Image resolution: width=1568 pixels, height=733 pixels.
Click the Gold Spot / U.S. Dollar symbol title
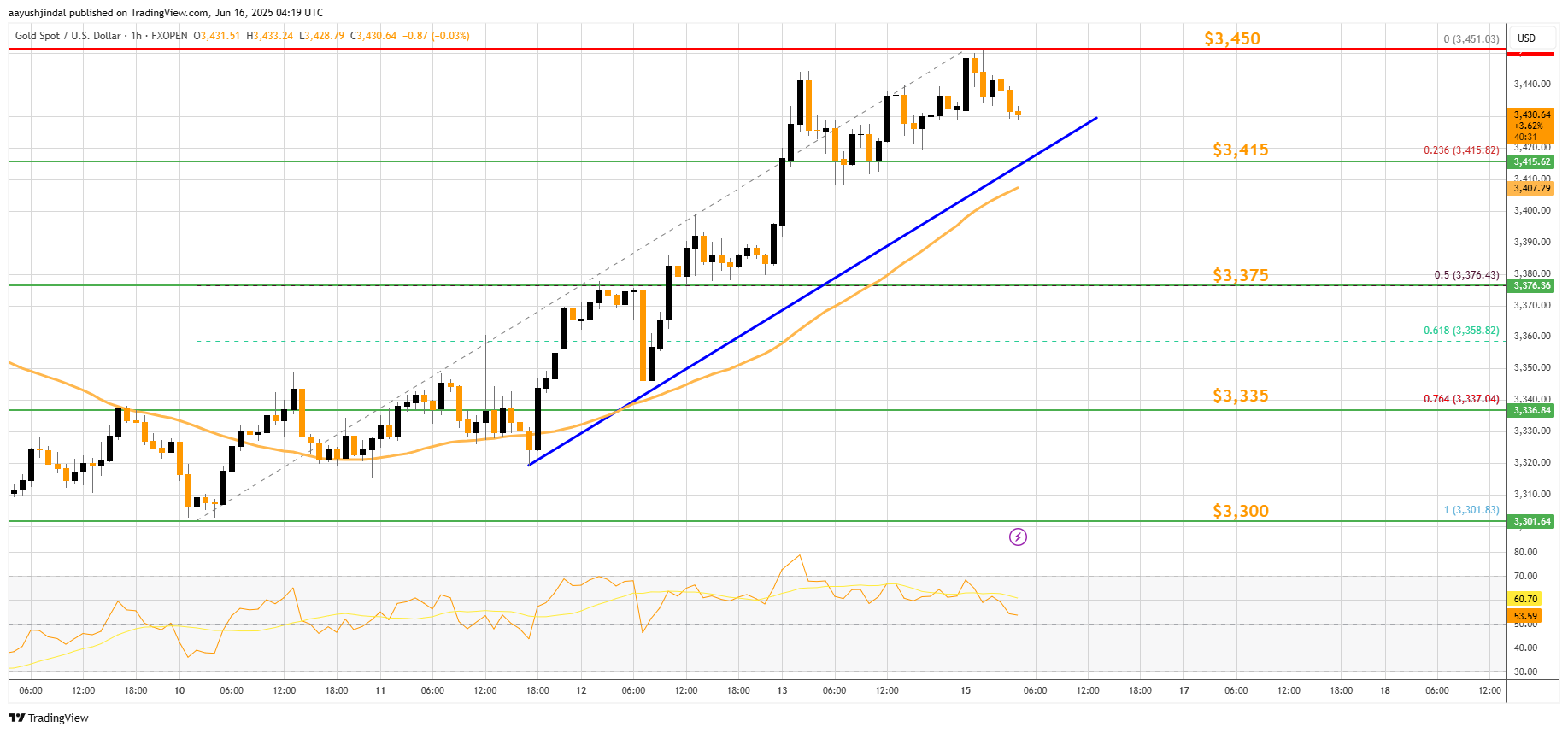click(x=68, y=36)
